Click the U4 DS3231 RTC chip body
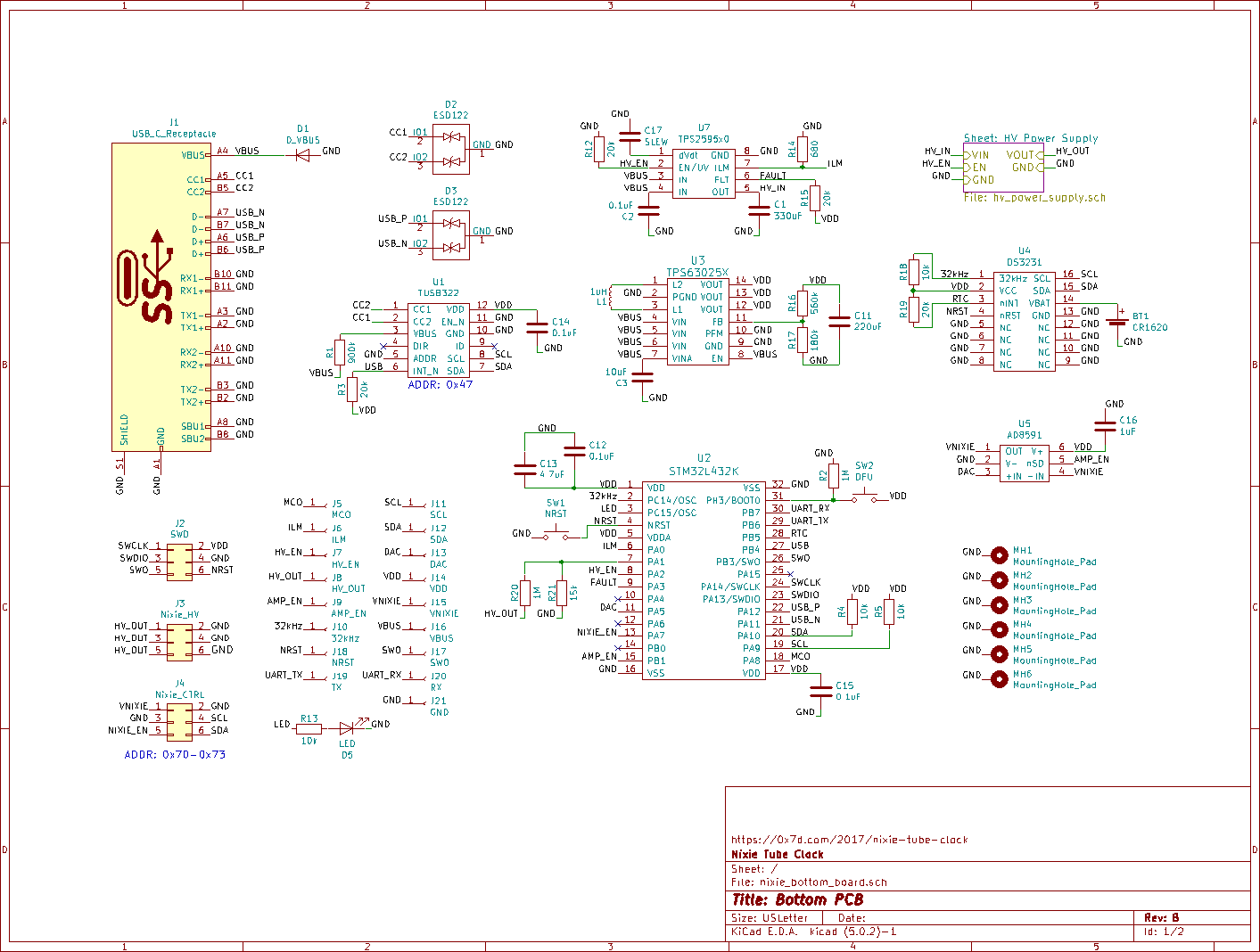The image size is (1260, 952). [1024, 321]
